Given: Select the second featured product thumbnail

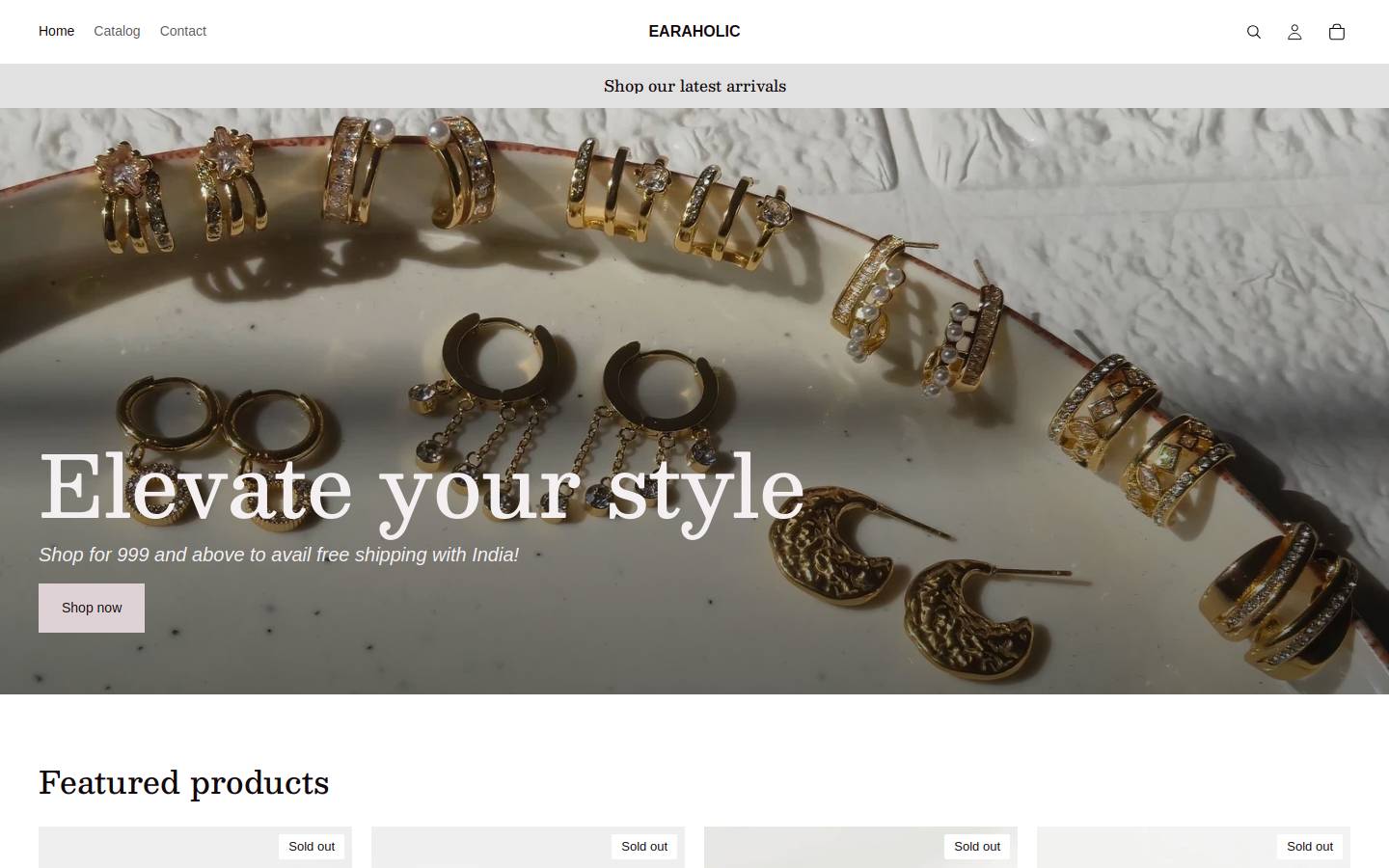Looking at the screenshot, I should [528, 847].
